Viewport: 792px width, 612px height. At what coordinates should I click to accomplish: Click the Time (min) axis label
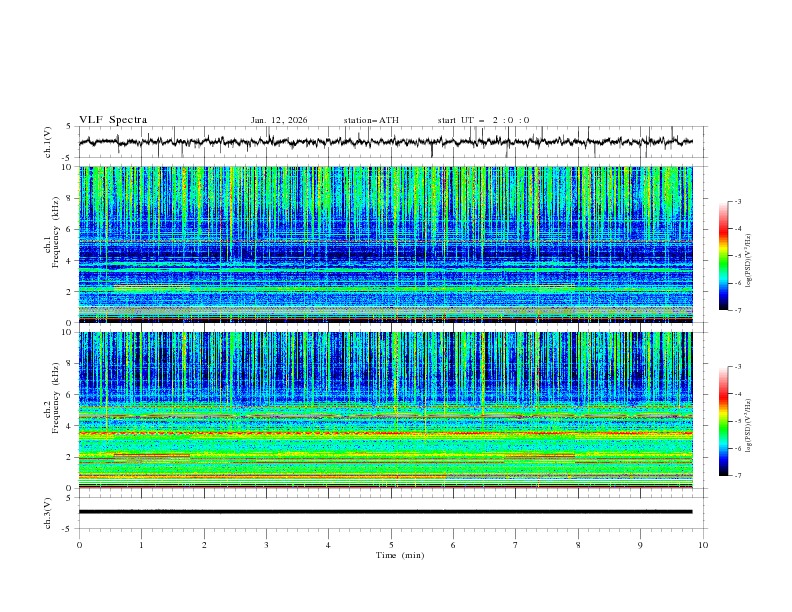[x=400, y=555]
